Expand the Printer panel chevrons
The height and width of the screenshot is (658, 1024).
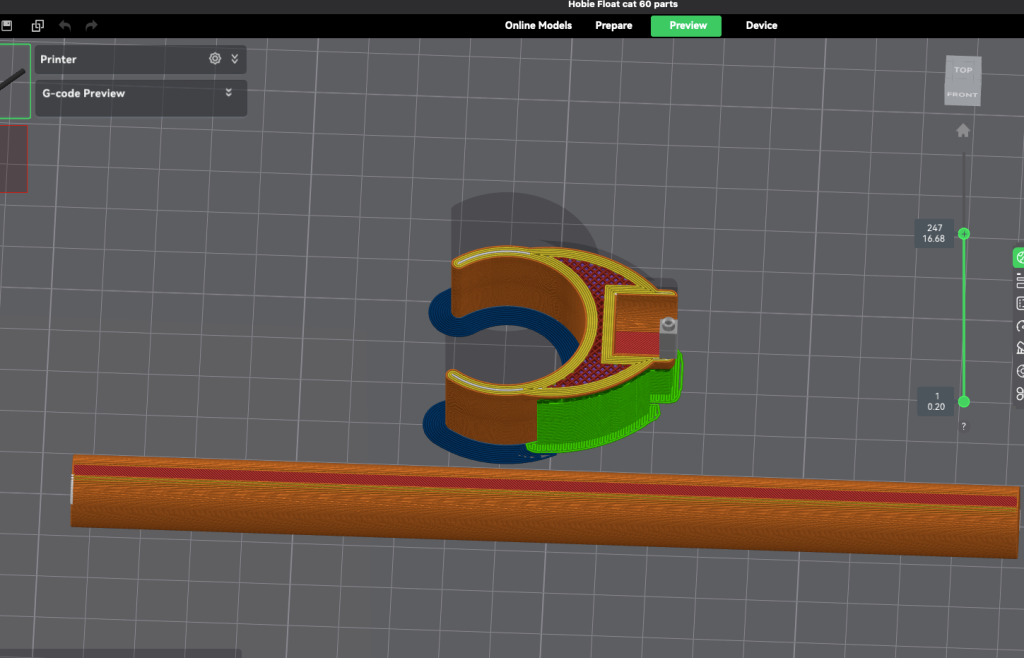(x=235, y=59)
